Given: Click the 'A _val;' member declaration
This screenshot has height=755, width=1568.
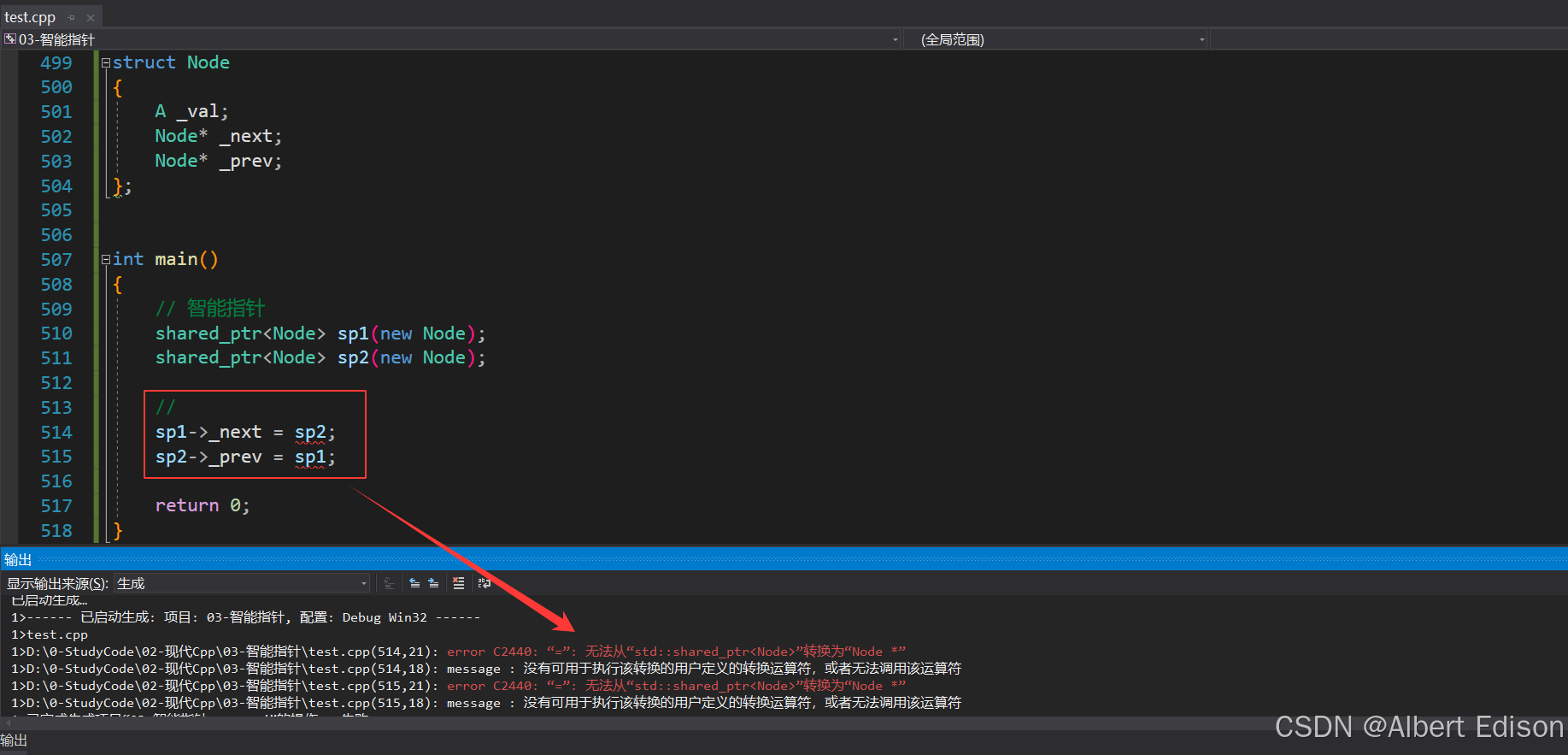Looking at the screenshot, I should 191,112.
